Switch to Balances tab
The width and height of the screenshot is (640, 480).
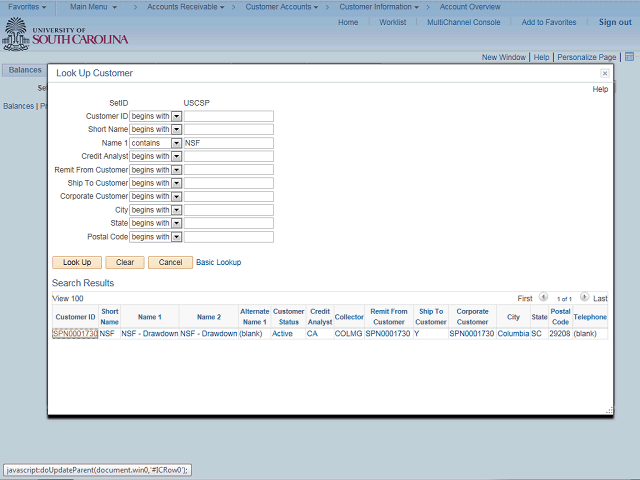[x=25, y=70]
